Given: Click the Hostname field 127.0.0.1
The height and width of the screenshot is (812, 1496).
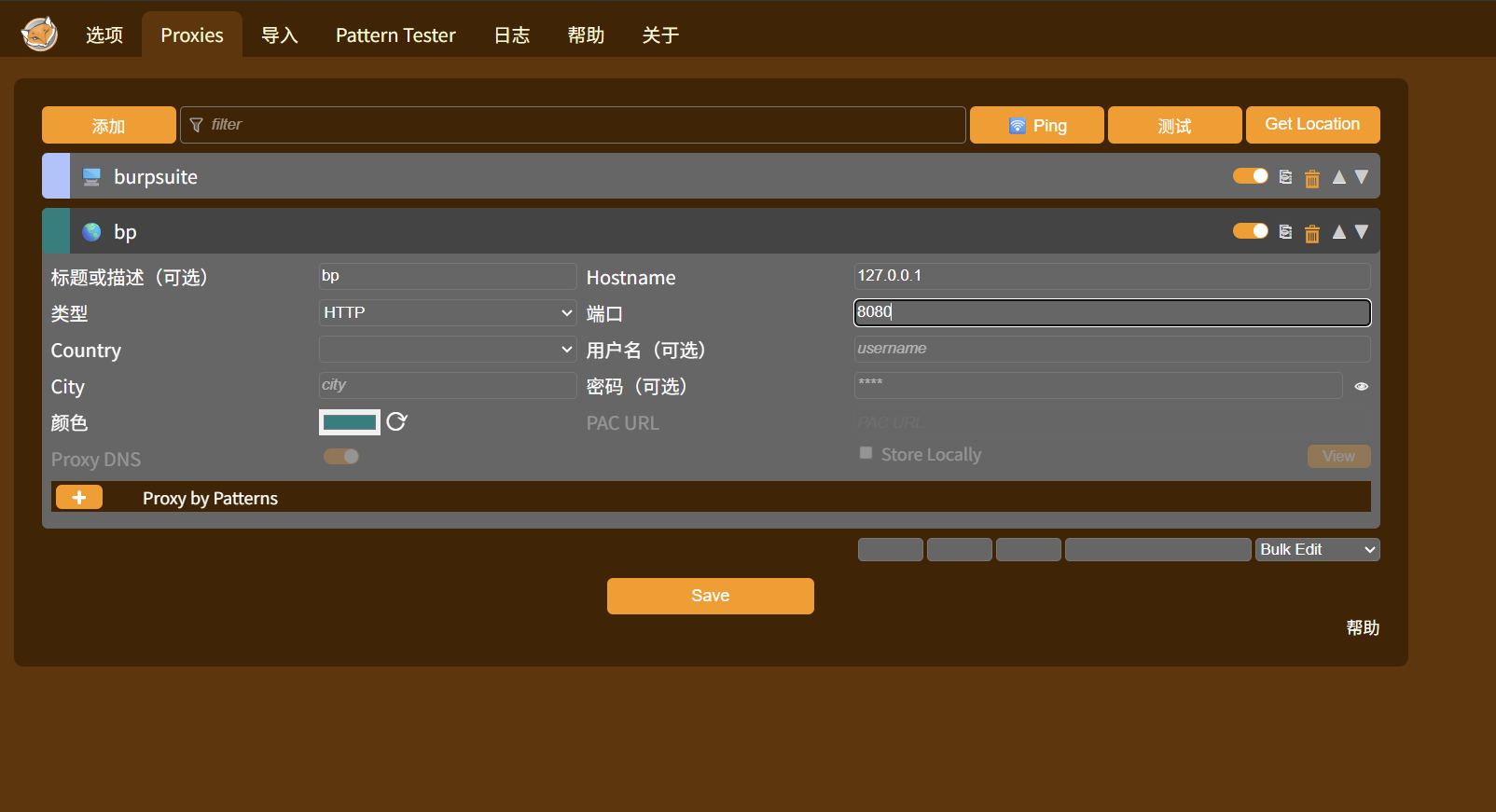Looking at the screenshot, I should click(x=1113, y=276).
